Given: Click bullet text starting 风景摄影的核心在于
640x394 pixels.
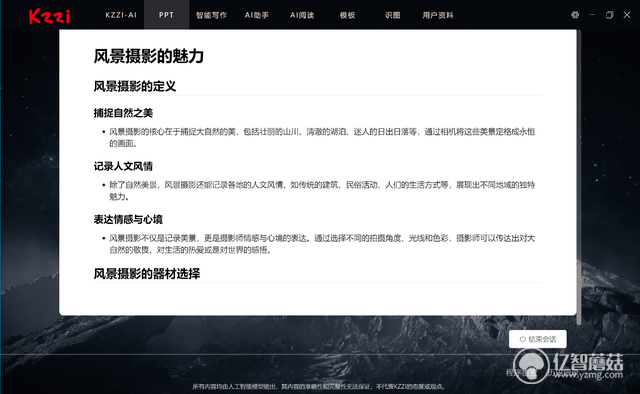Looking at the screenshot, I should pyautogui.click(x=322, y=138).
